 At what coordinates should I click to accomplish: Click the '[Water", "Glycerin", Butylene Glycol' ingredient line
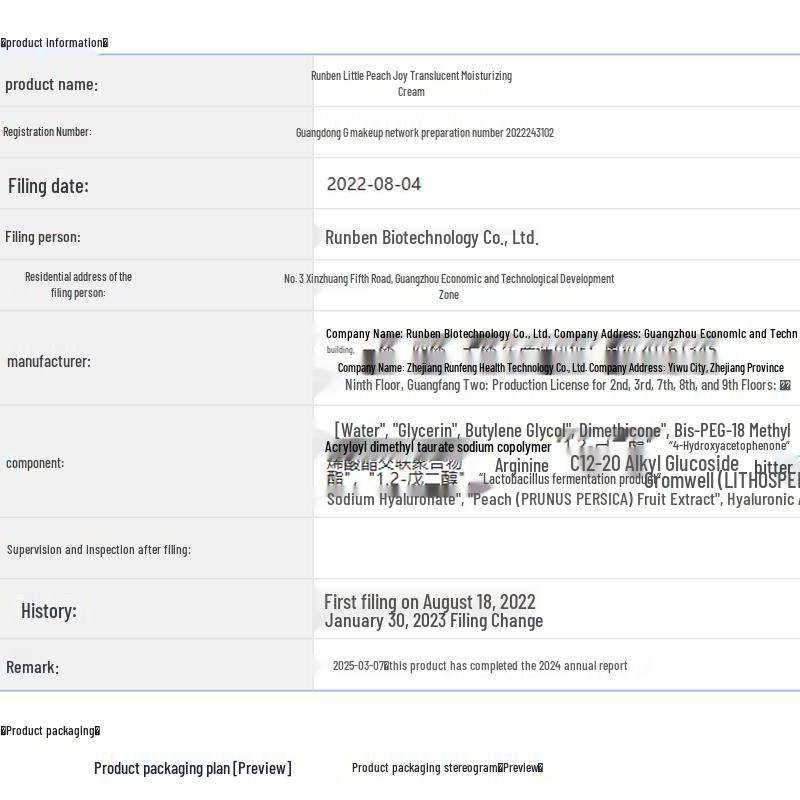[563, 431]
